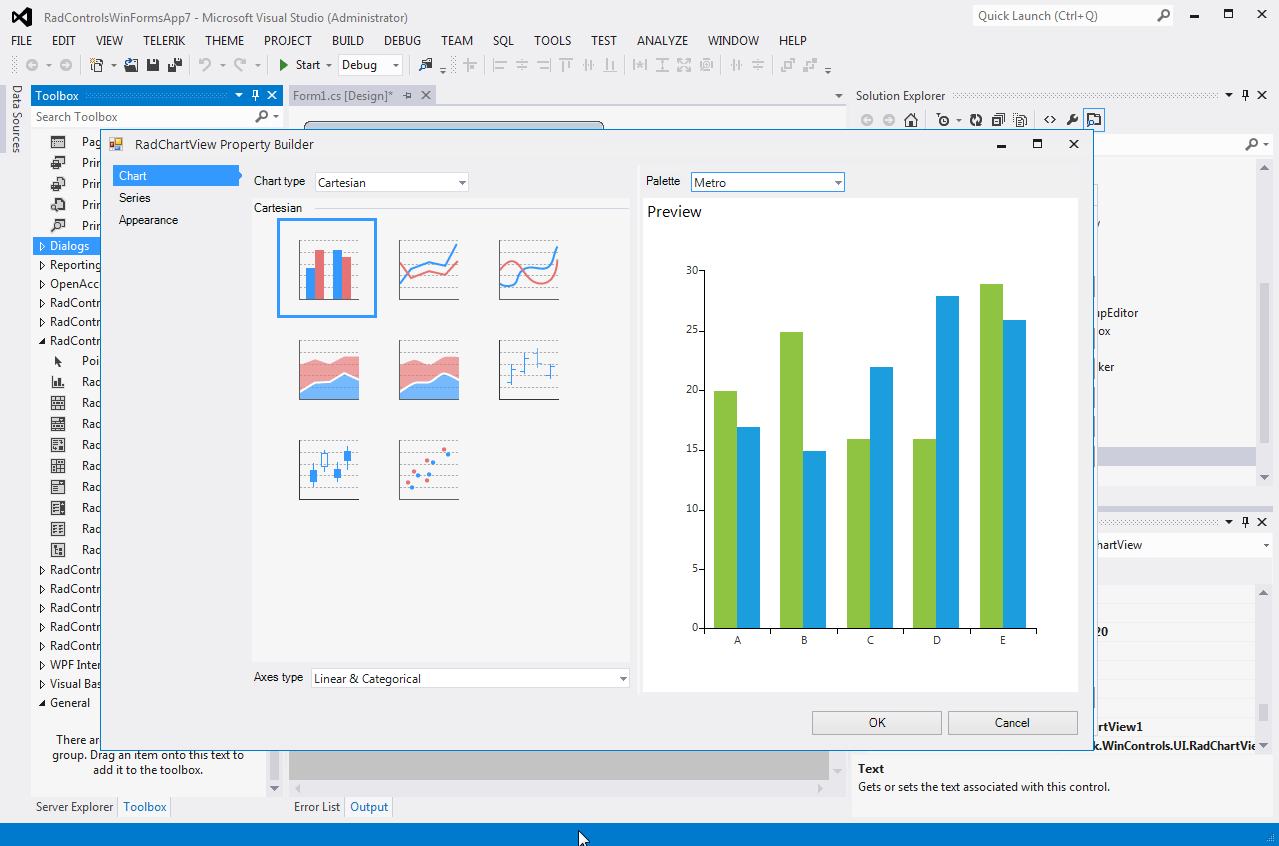Viewport: 1279px width, 846px height.
Task: Click the Start debugging button
Action: point(299,65)
